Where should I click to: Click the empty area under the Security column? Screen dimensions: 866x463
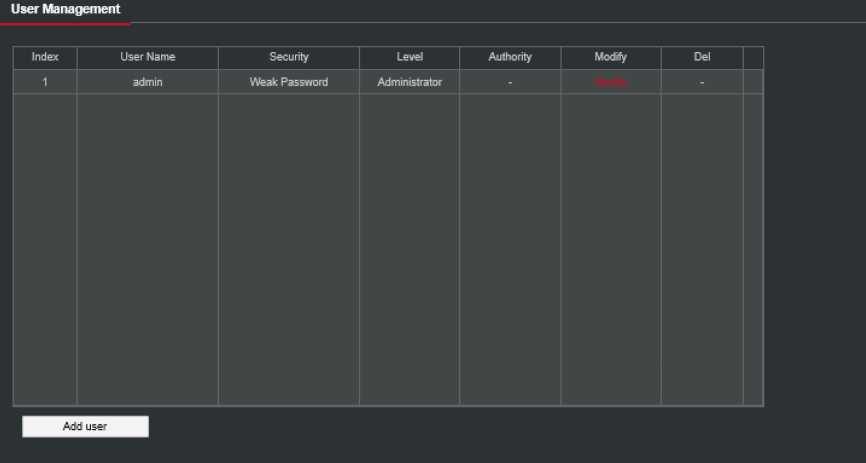(289, 250)
